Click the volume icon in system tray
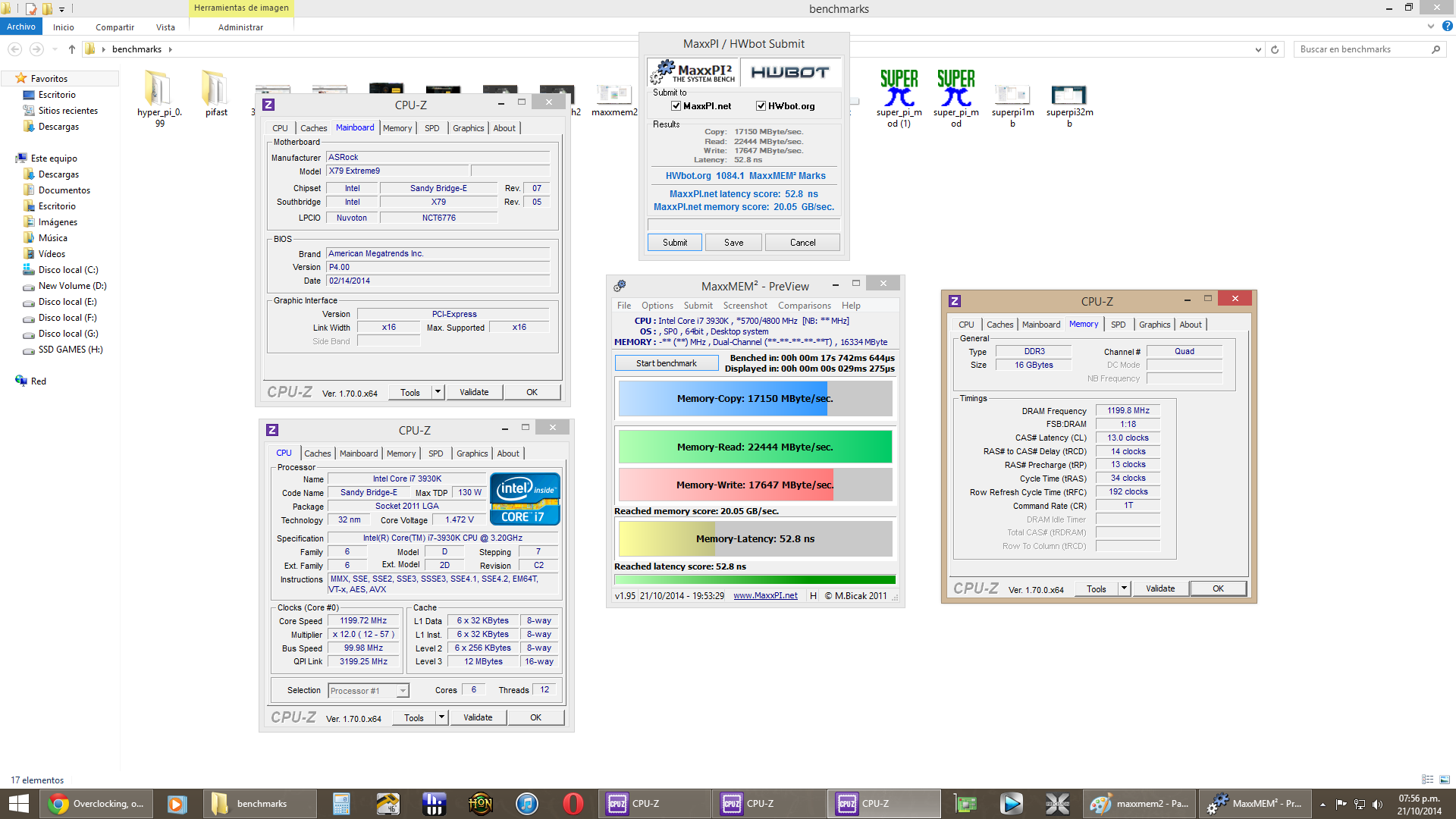Viewport: 1456px width, 819px height. pyautogui.click(x=1377, y=804)
